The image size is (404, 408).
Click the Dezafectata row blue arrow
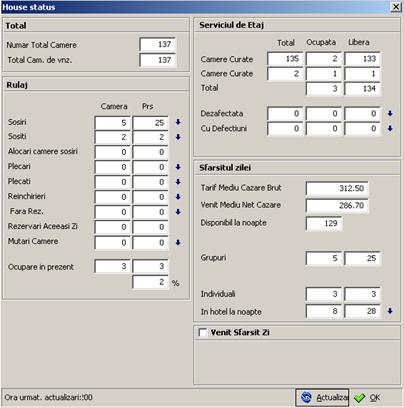[x=390, y=114]
